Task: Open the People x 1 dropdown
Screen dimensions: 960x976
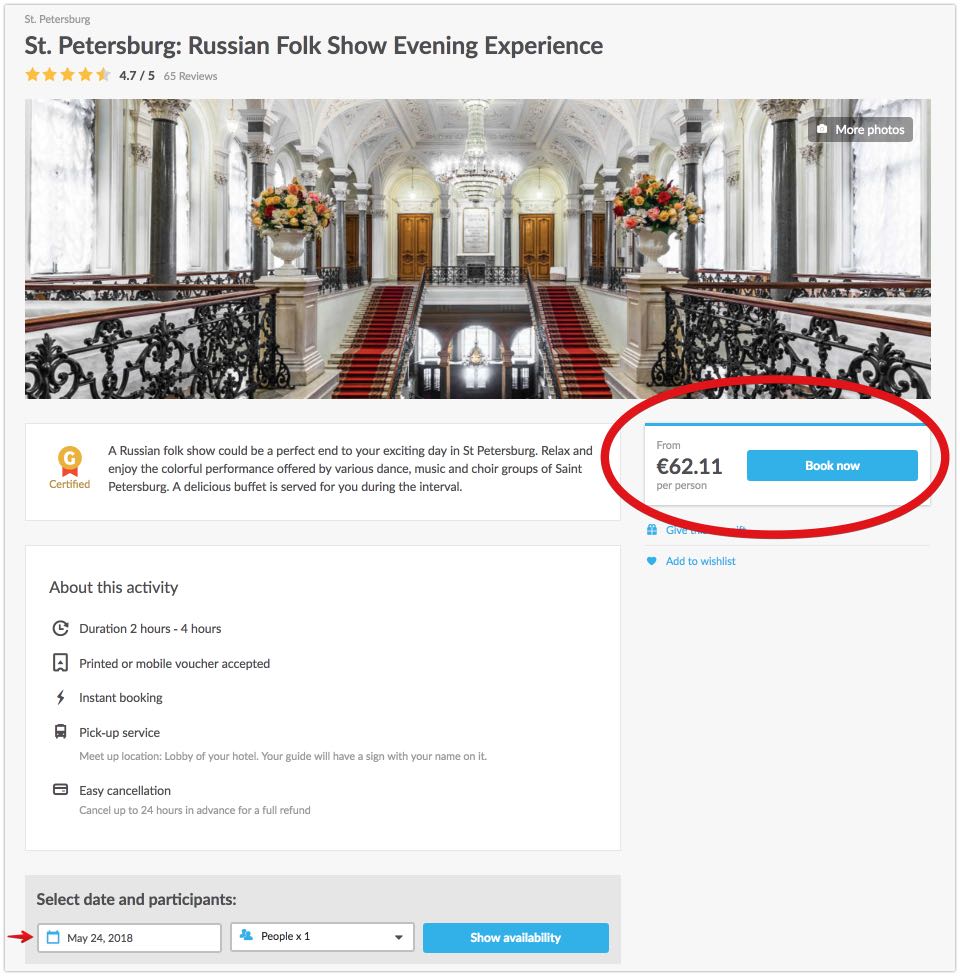Action: click(322, 937)
